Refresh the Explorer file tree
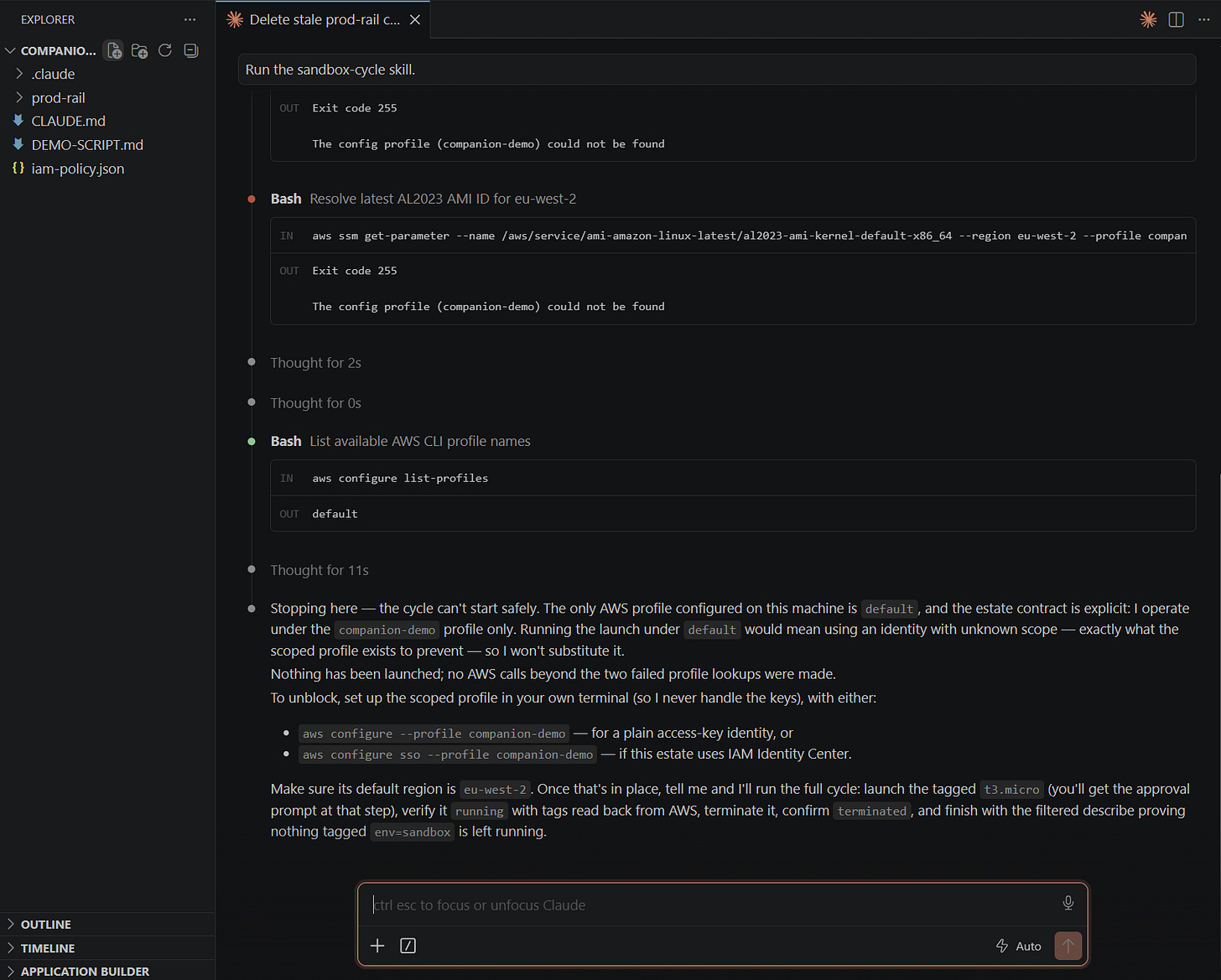The width and height of the screenshot is (1221, 980). point(165,50)
